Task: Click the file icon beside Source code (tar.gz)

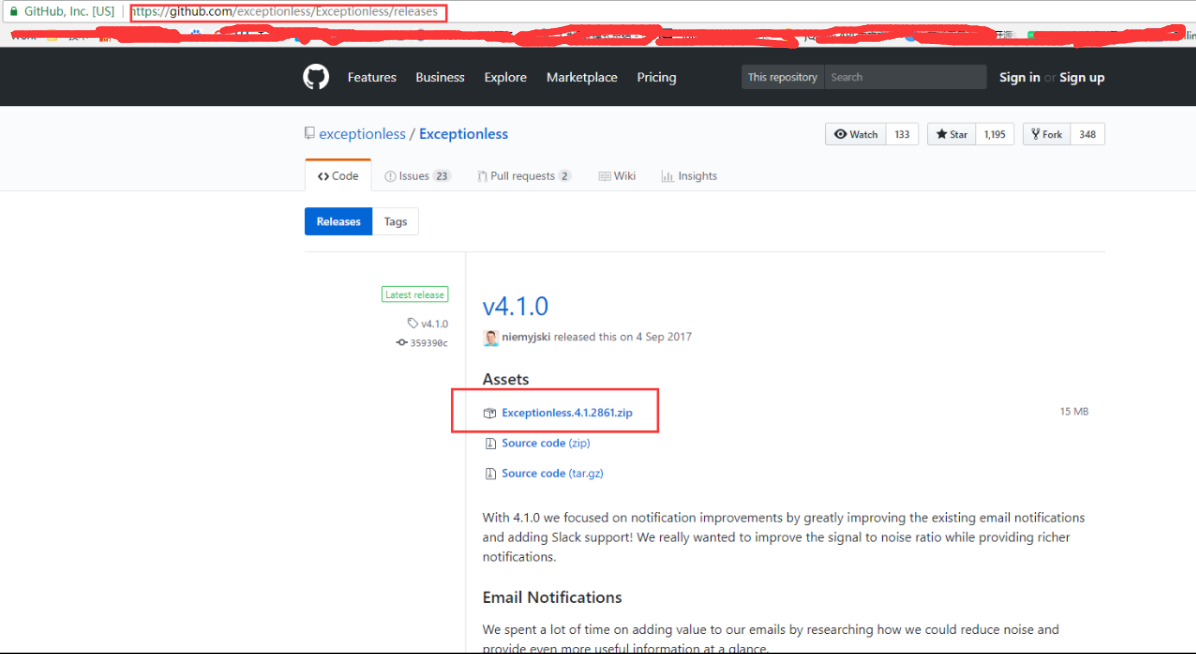Action: click(490, 474)
